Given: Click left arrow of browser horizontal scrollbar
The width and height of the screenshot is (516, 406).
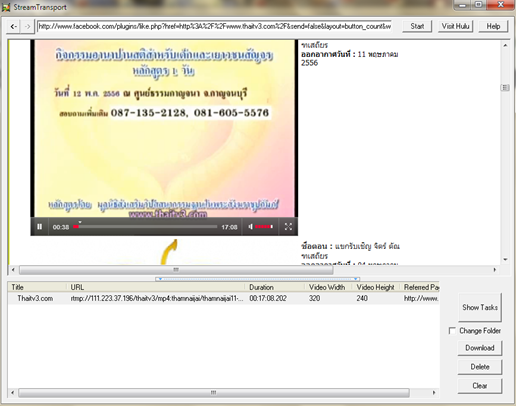Looking at the screenshot, I should [x=13, y=270].
